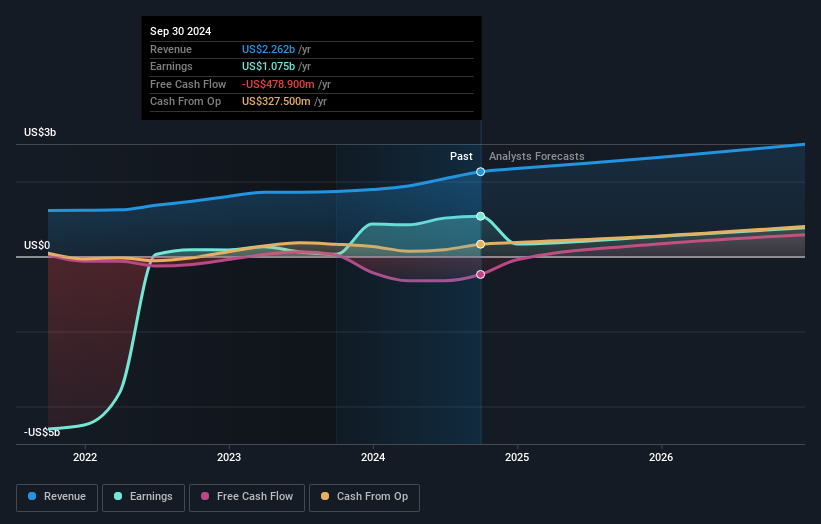The height and width of the screenshot is (524, 821).
Task: Click the 2023 x-axis label
Action: pos(229,457)
